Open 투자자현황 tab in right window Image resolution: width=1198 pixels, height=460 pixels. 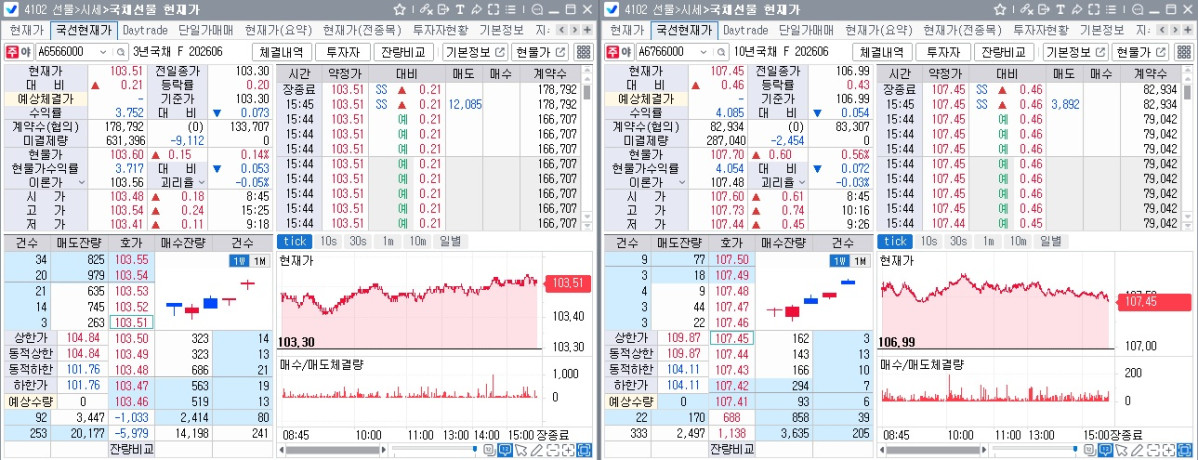(1041, 31)
